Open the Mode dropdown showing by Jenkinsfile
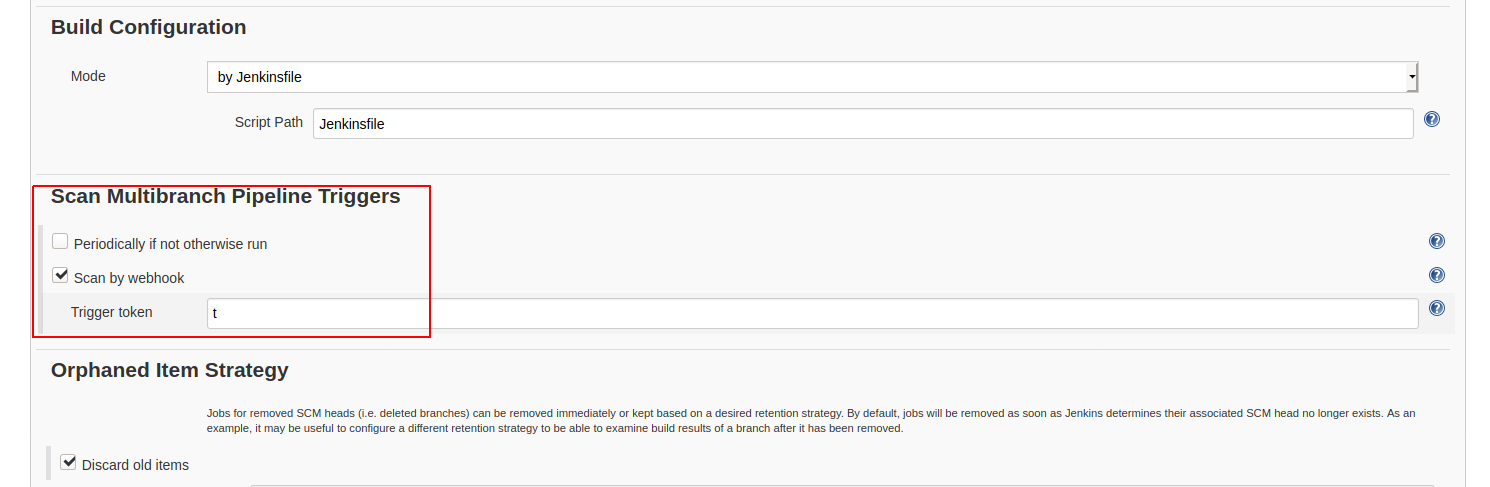 pos(812,77)
